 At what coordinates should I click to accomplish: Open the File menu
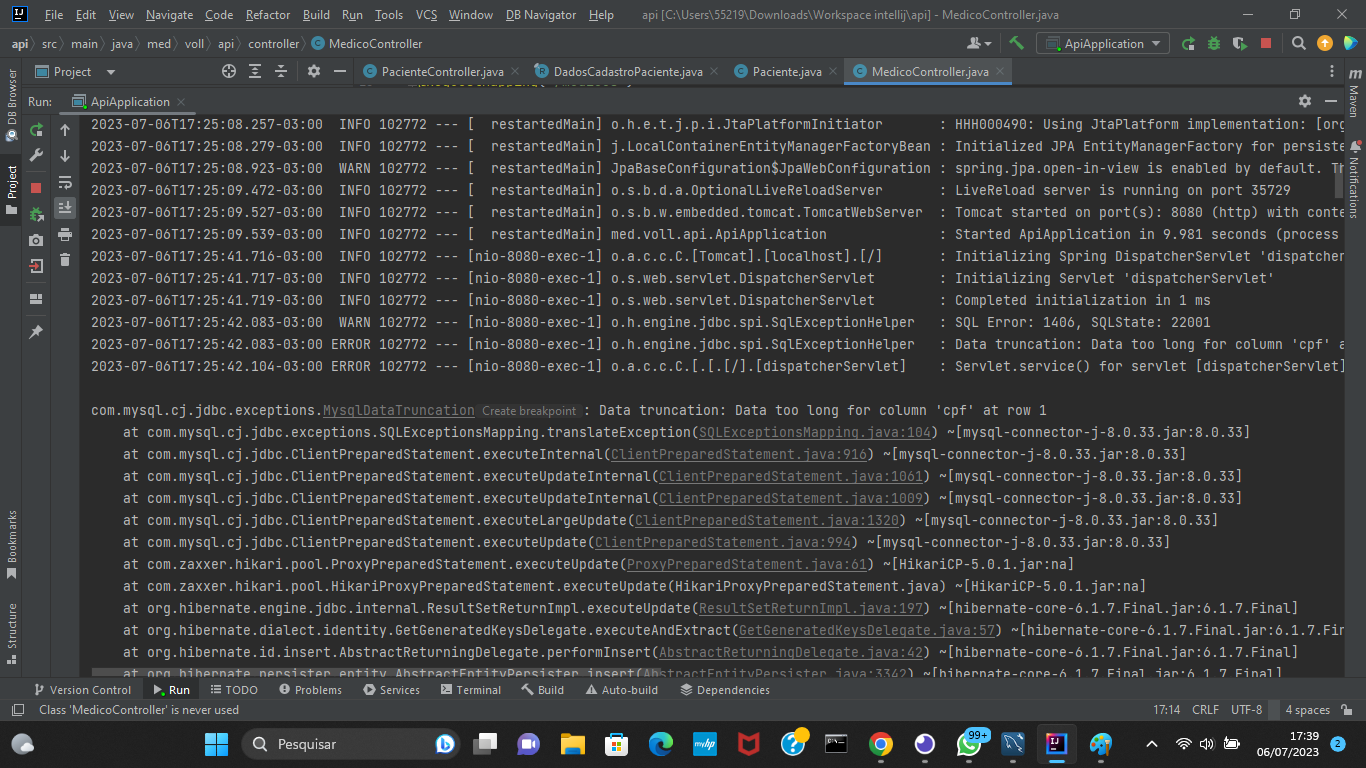pyautogui.click(x=54, y=15)
